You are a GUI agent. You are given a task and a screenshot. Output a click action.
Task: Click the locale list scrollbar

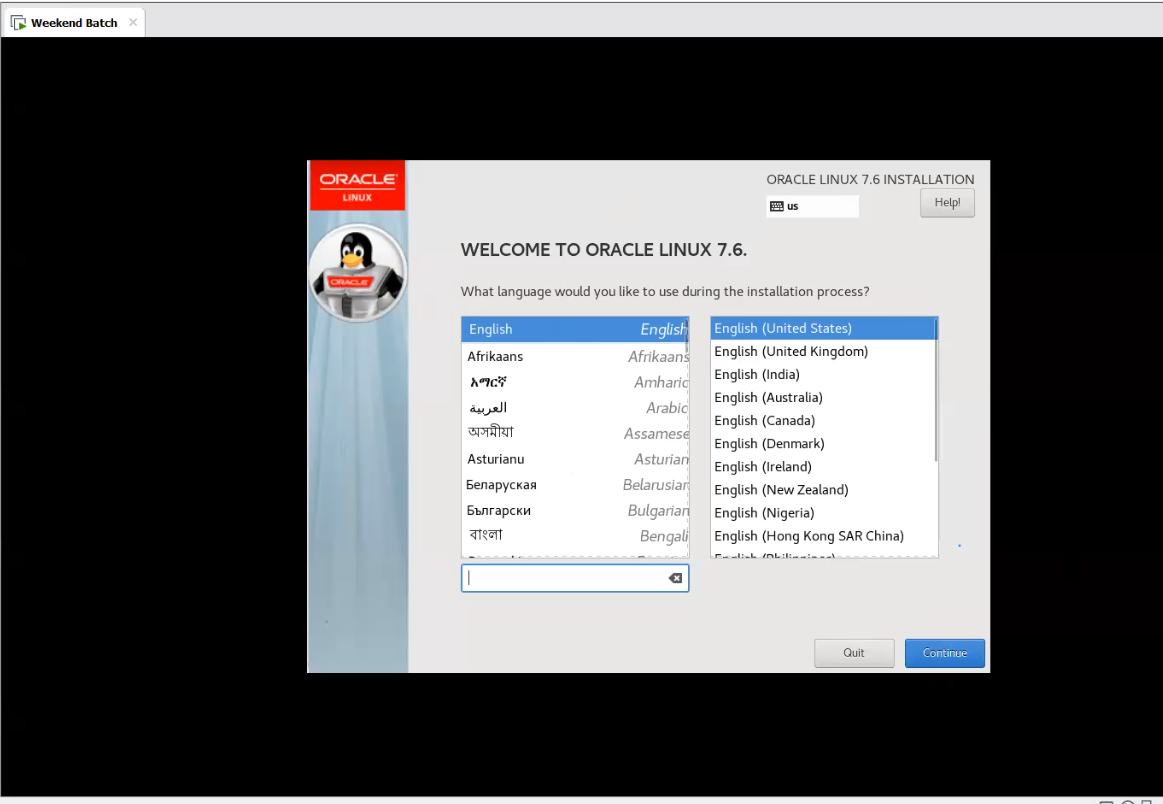936,390
